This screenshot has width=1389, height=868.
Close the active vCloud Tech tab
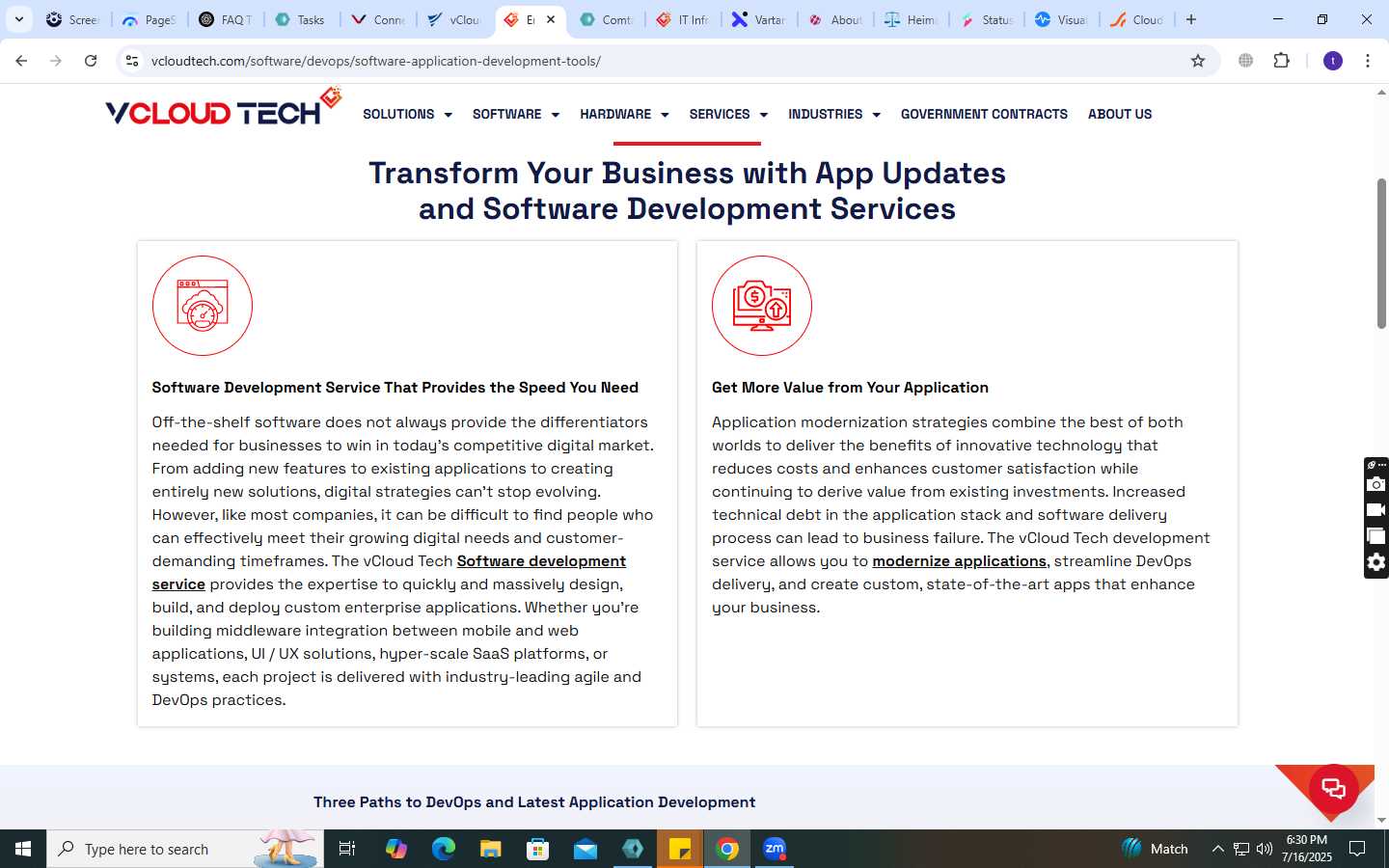tap(551, 19)
